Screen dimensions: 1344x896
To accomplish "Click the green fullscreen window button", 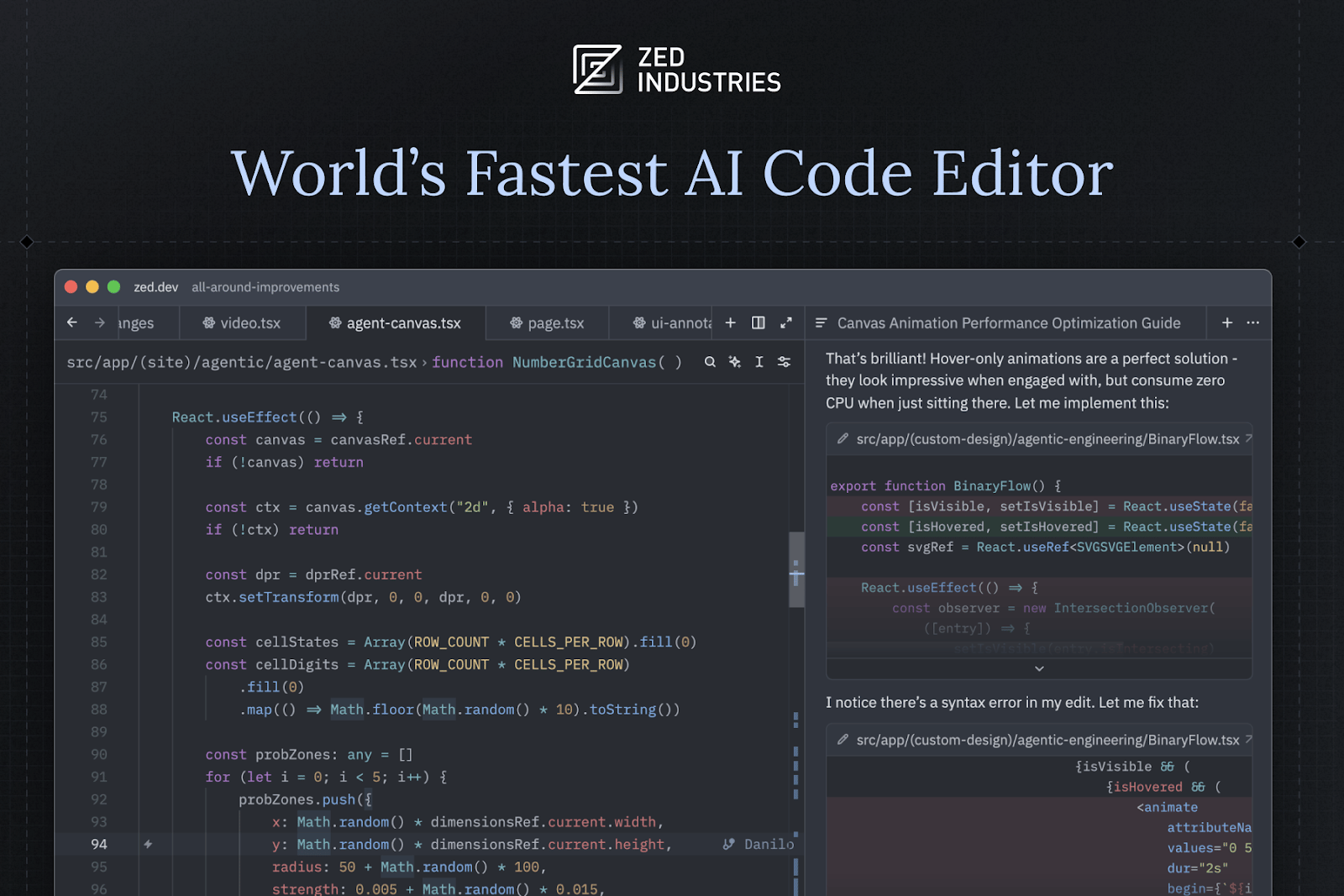I will point(114,287).
